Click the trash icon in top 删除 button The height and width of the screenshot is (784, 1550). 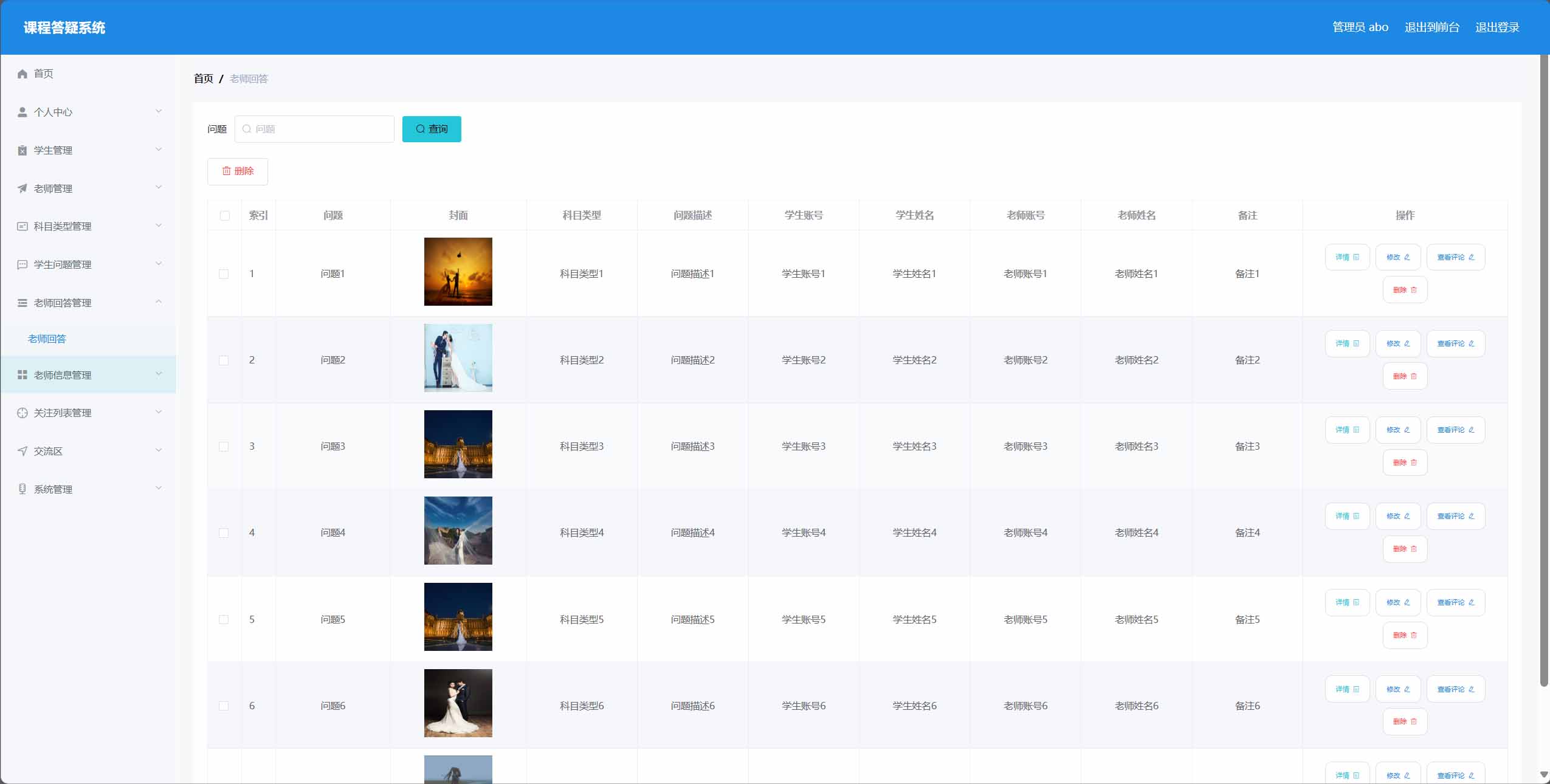coord(226,171)
